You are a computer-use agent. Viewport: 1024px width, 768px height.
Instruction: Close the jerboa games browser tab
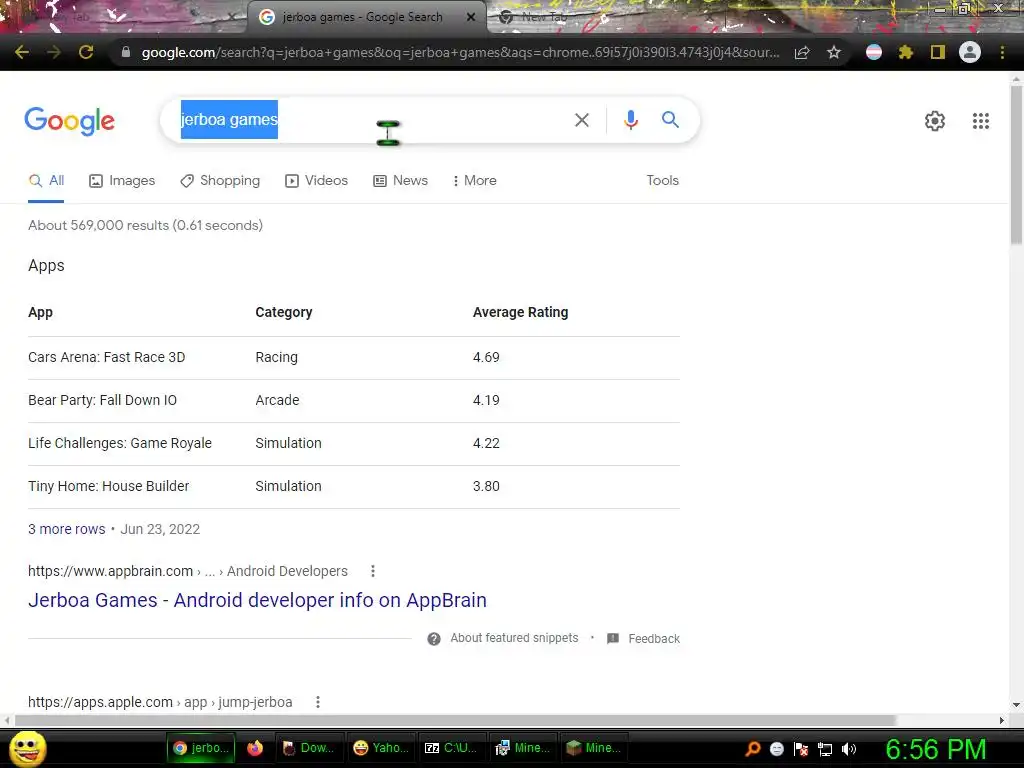(471, 17)
